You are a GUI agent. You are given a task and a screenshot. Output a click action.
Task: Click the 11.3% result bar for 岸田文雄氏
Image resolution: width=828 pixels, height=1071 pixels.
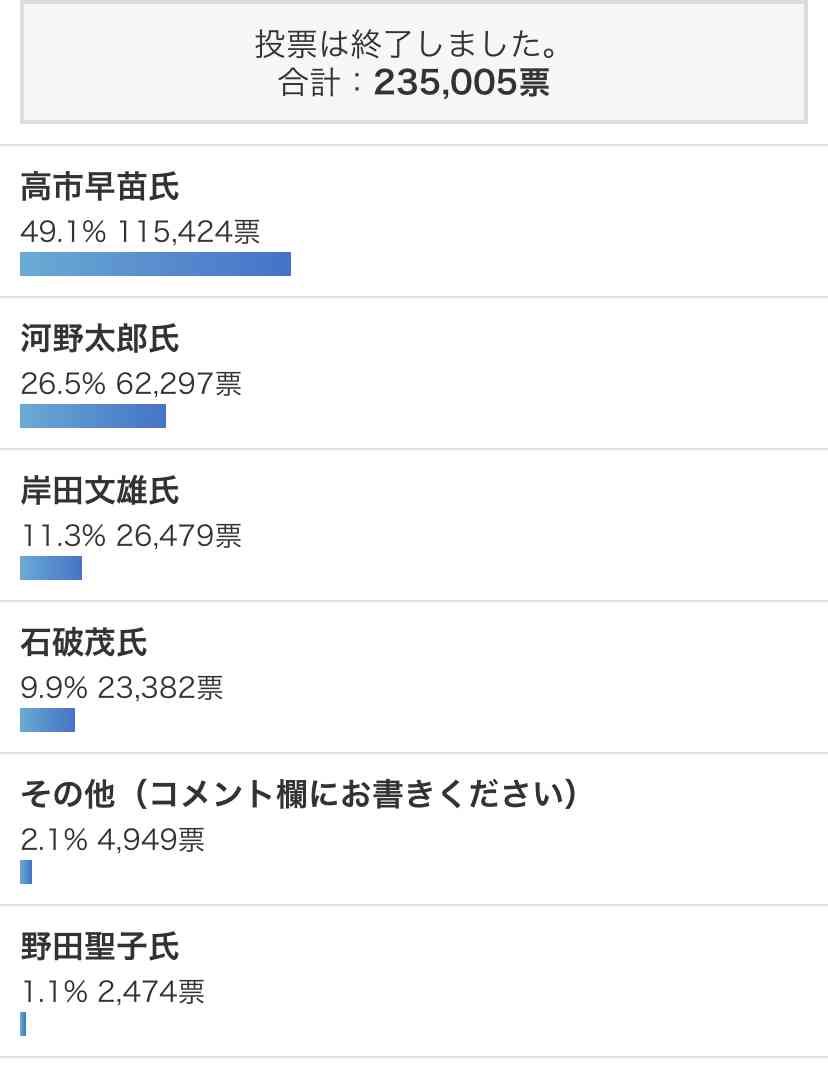51,568
